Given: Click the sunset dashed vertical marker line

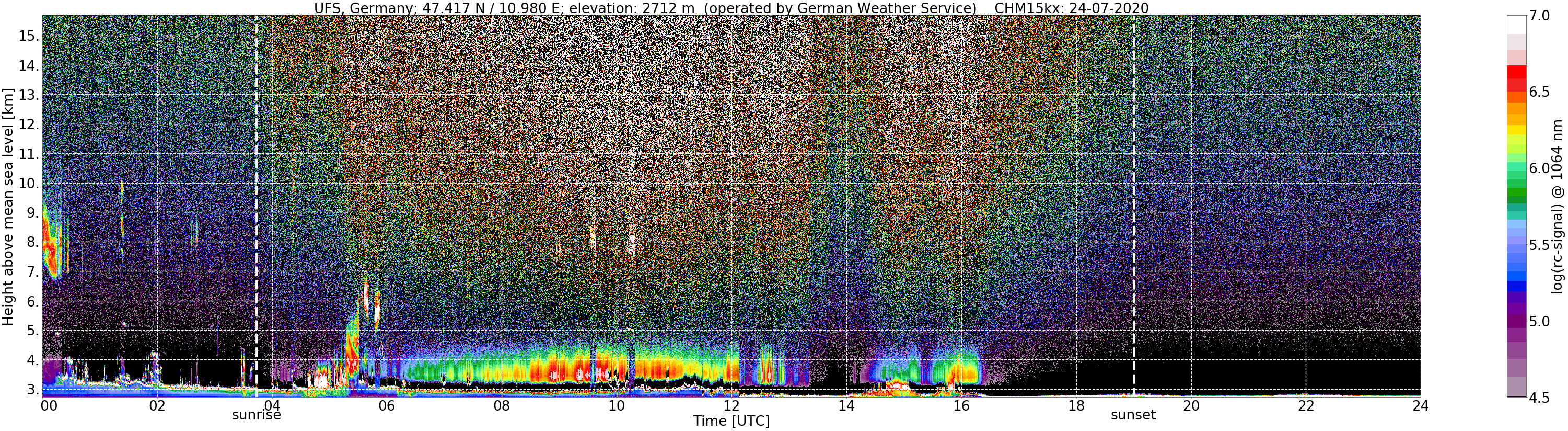Looking at the screenshot, I should 1133,206.
